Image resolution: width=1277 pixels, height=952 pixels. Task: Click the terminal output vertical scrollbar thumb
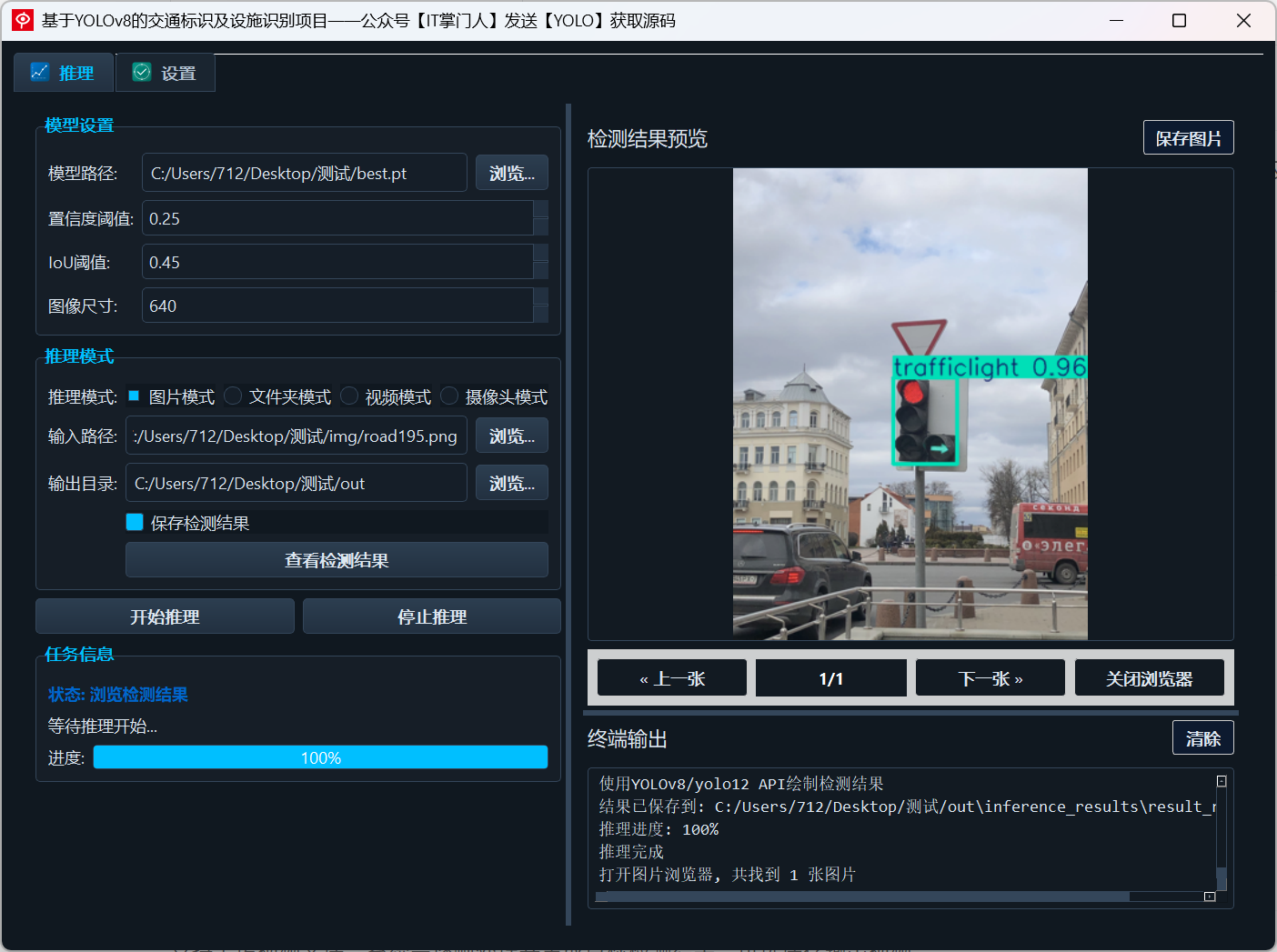[x=1222, y=878]
